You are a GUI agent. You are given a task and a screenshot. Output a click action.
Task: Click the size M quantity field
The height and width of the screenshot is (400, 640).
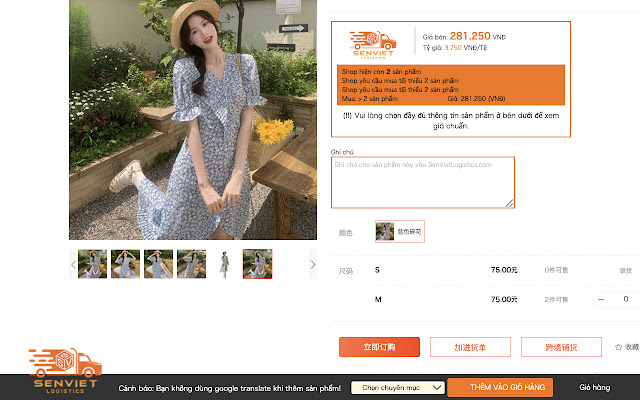[x=626, y=300]
